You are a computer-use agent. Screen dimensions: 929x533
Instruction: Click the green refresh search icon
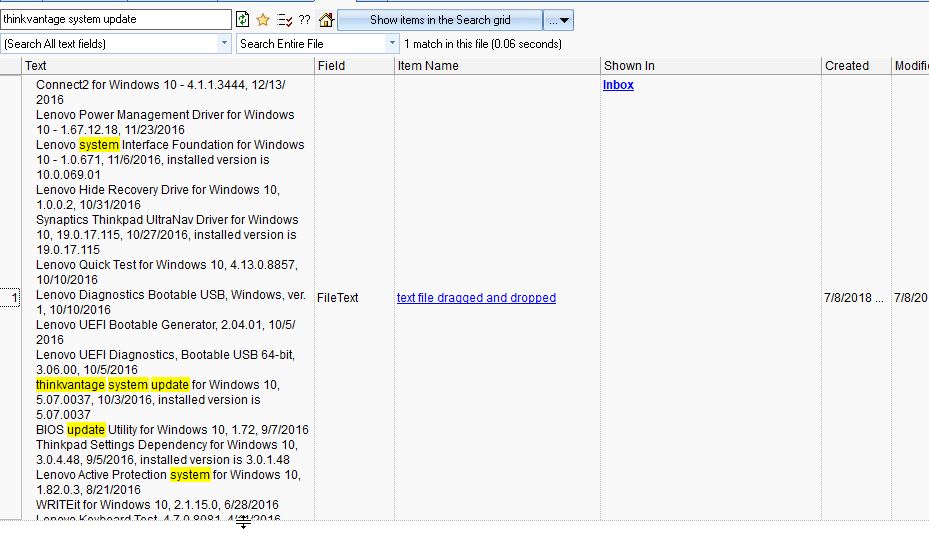pos(242,20)
